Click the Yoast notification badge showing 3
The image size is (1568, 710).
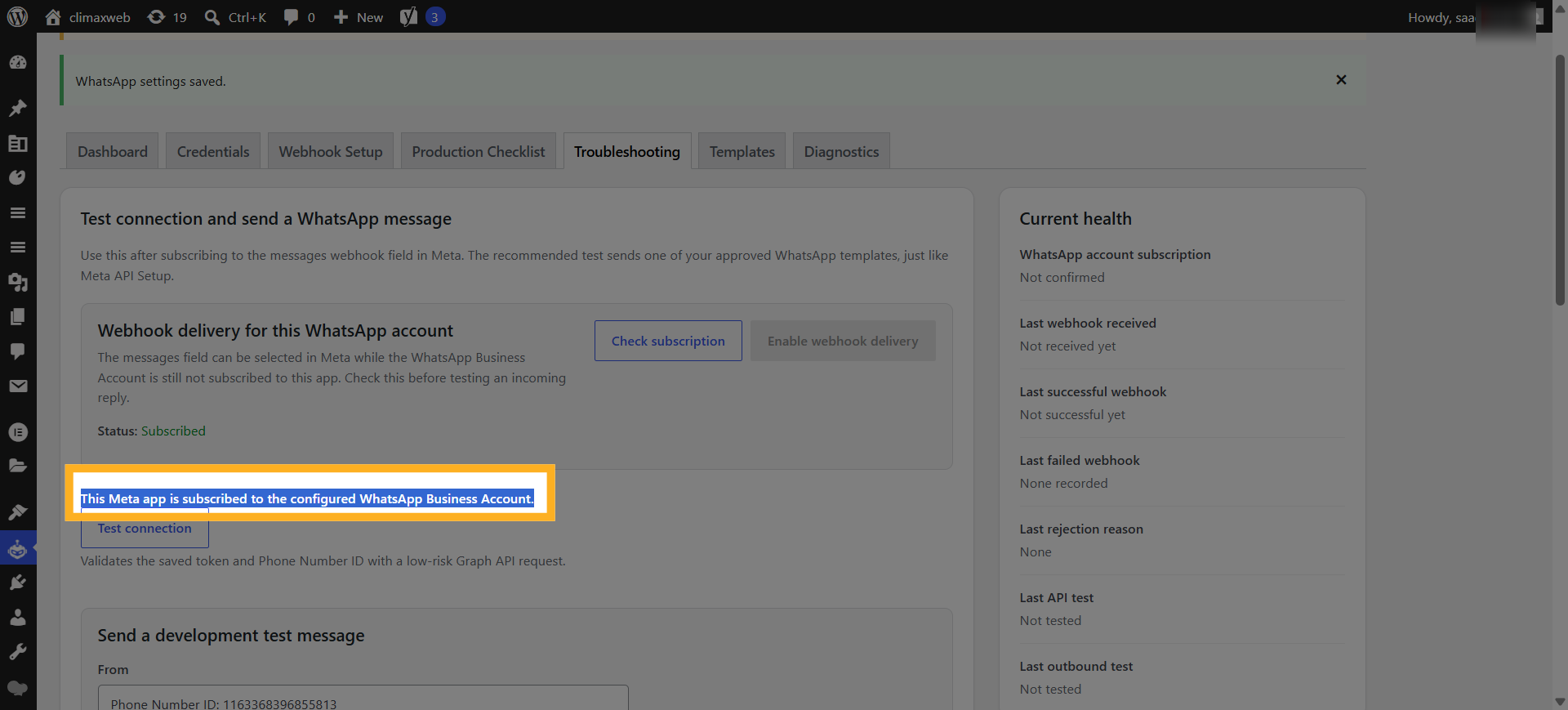click(435, 17)
